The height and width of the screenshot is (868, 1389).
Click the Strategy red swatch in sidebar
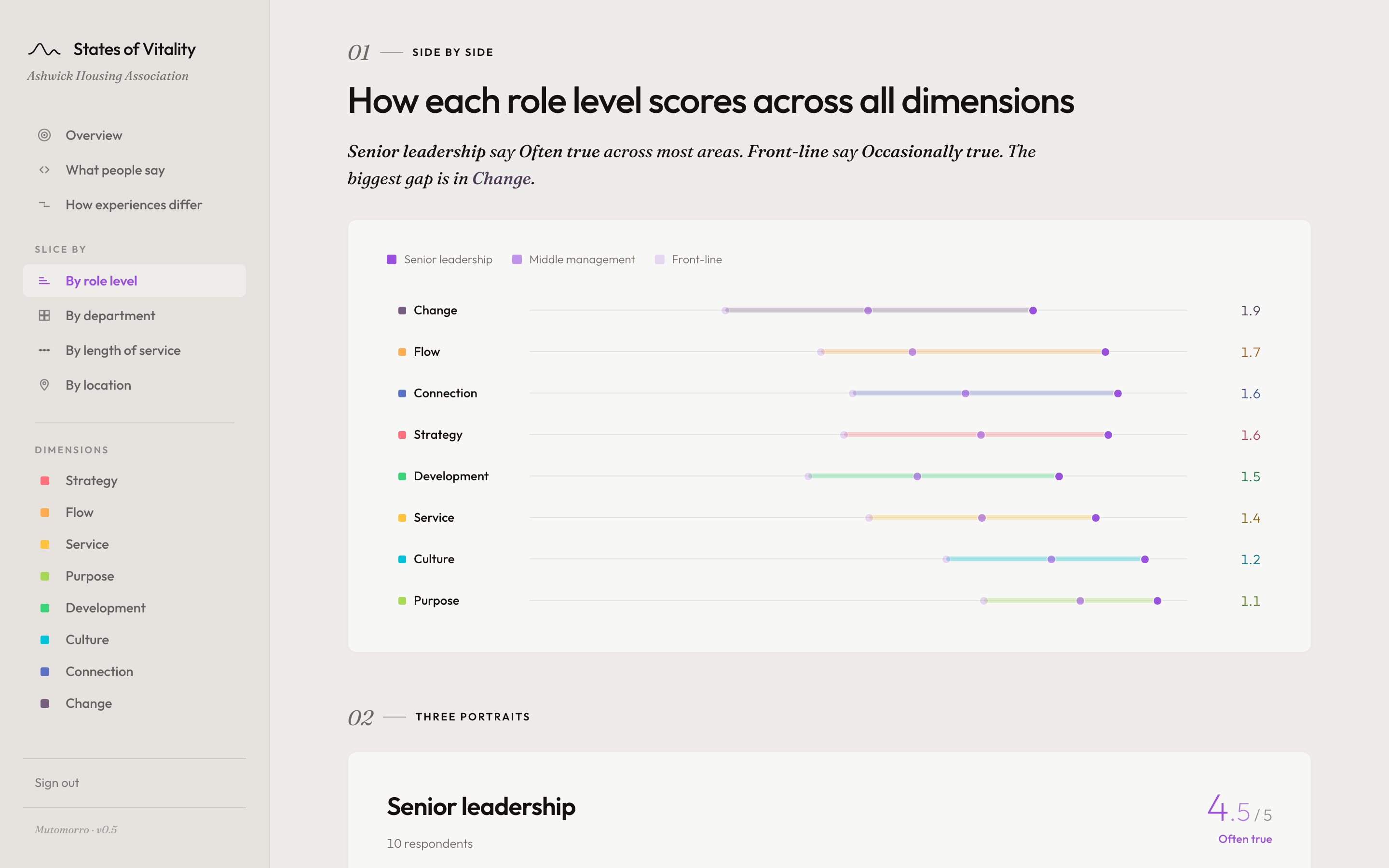point(45,480)
